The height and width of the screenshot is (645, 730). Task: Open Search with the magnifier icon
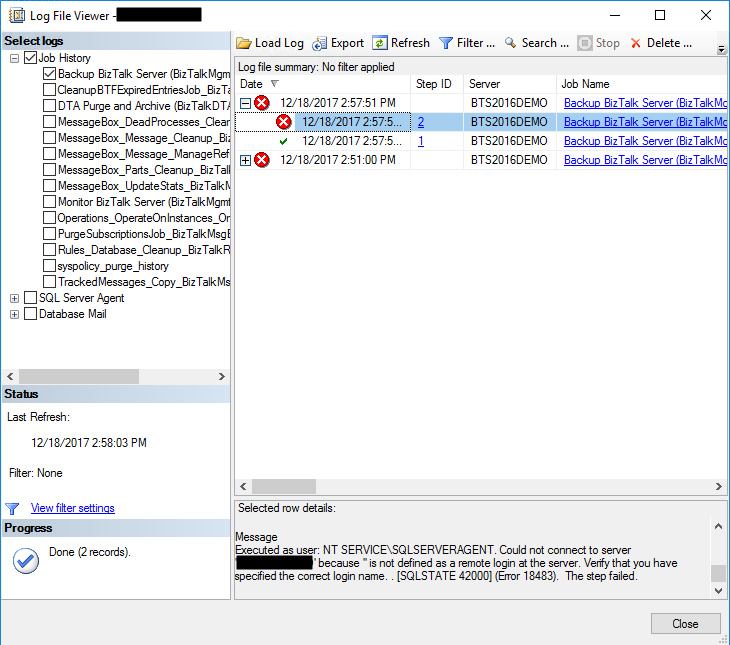pyautogui.click(x=510, y=43)
